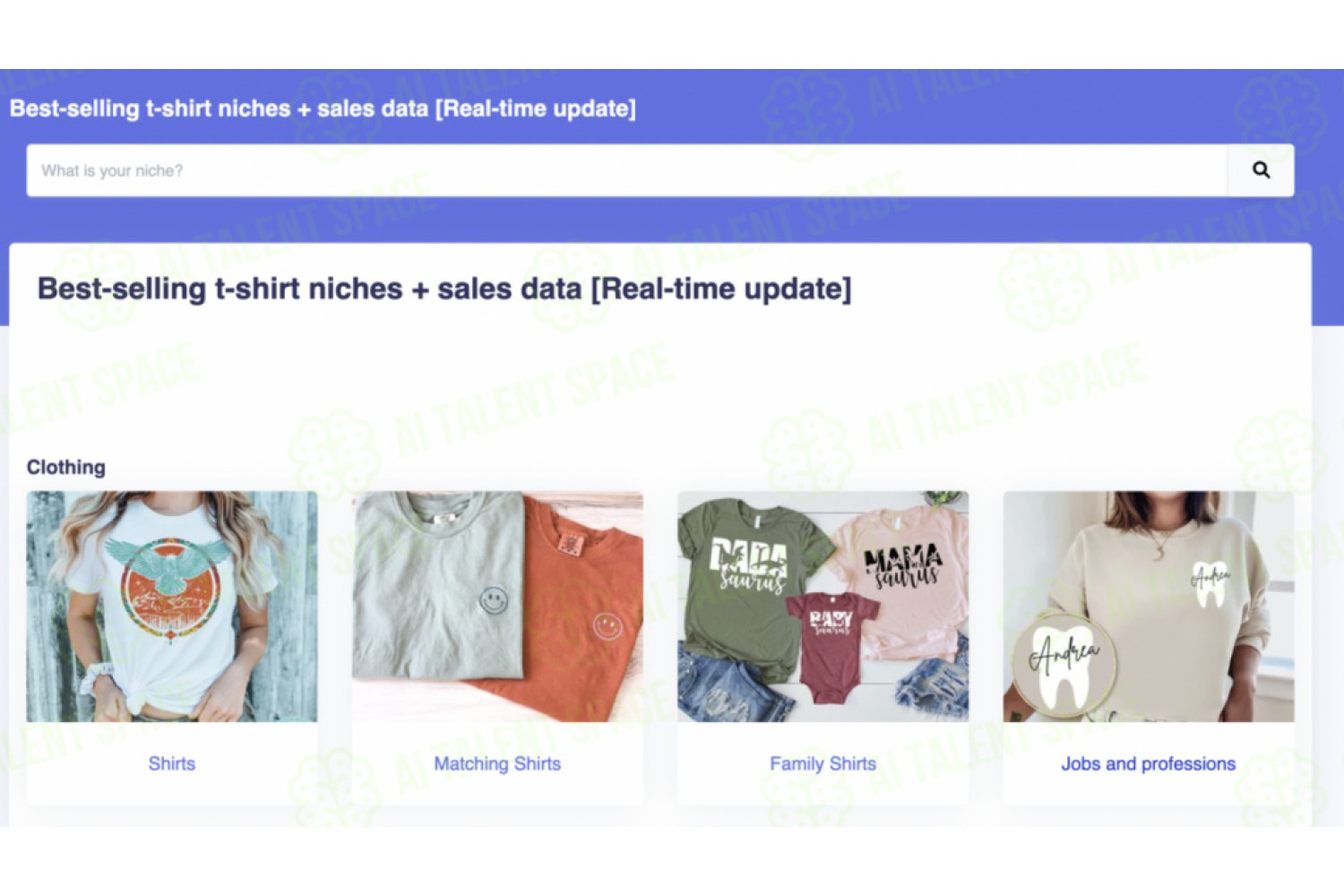Follow the Shirts category link
The image size is (1344, 896).
tap(172, 763)
